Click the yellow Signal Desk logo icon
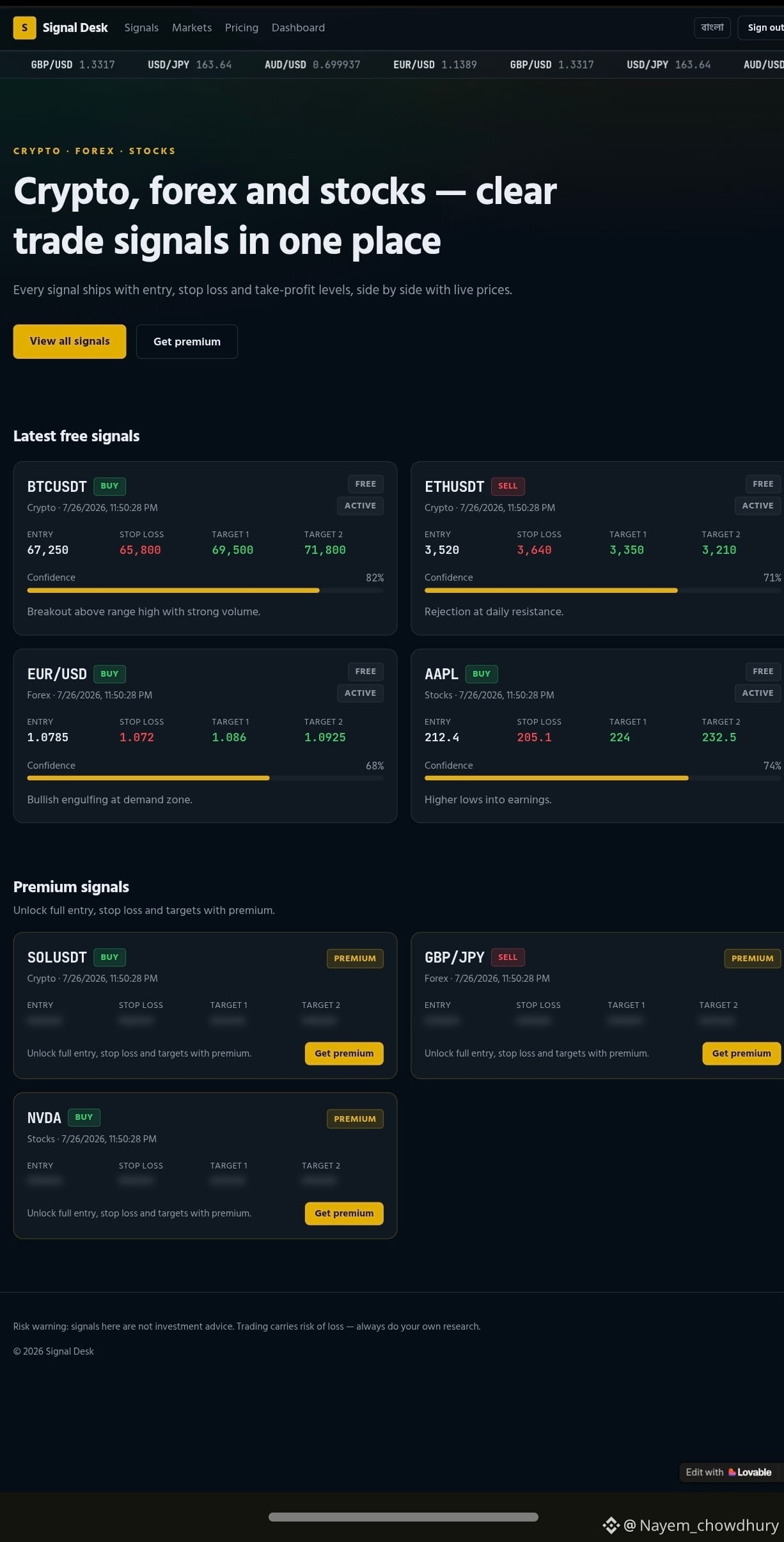The height and width of the screenshot is (1542, 784). coord(24,28)
